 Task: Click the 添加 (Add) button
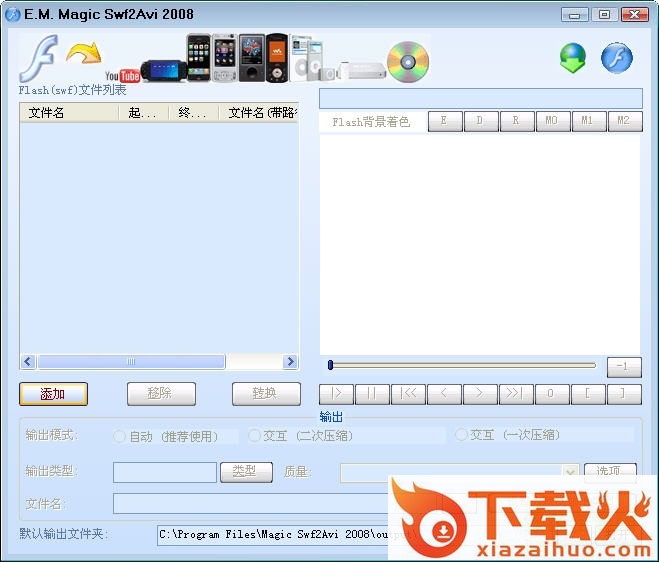tap(53, 394)
